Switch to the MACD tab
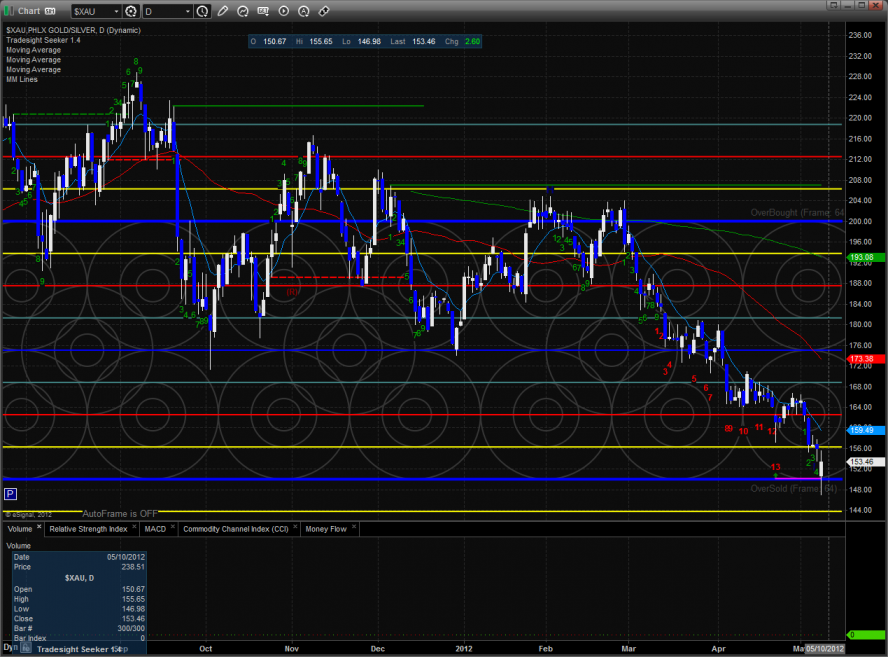This screenshot has height=657, width=888. [x=155, y=528]
